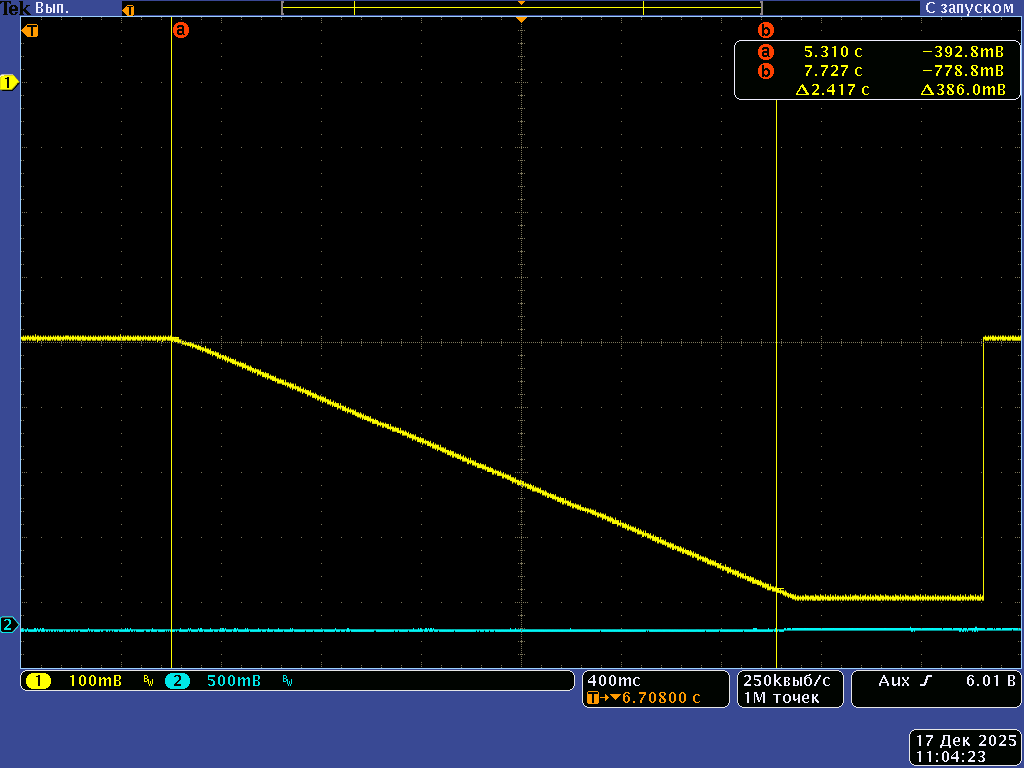This screenshot has height=768, width=1024.
Task: Select the 6.01 В trigger level value
Action: (x=990, y=680)
